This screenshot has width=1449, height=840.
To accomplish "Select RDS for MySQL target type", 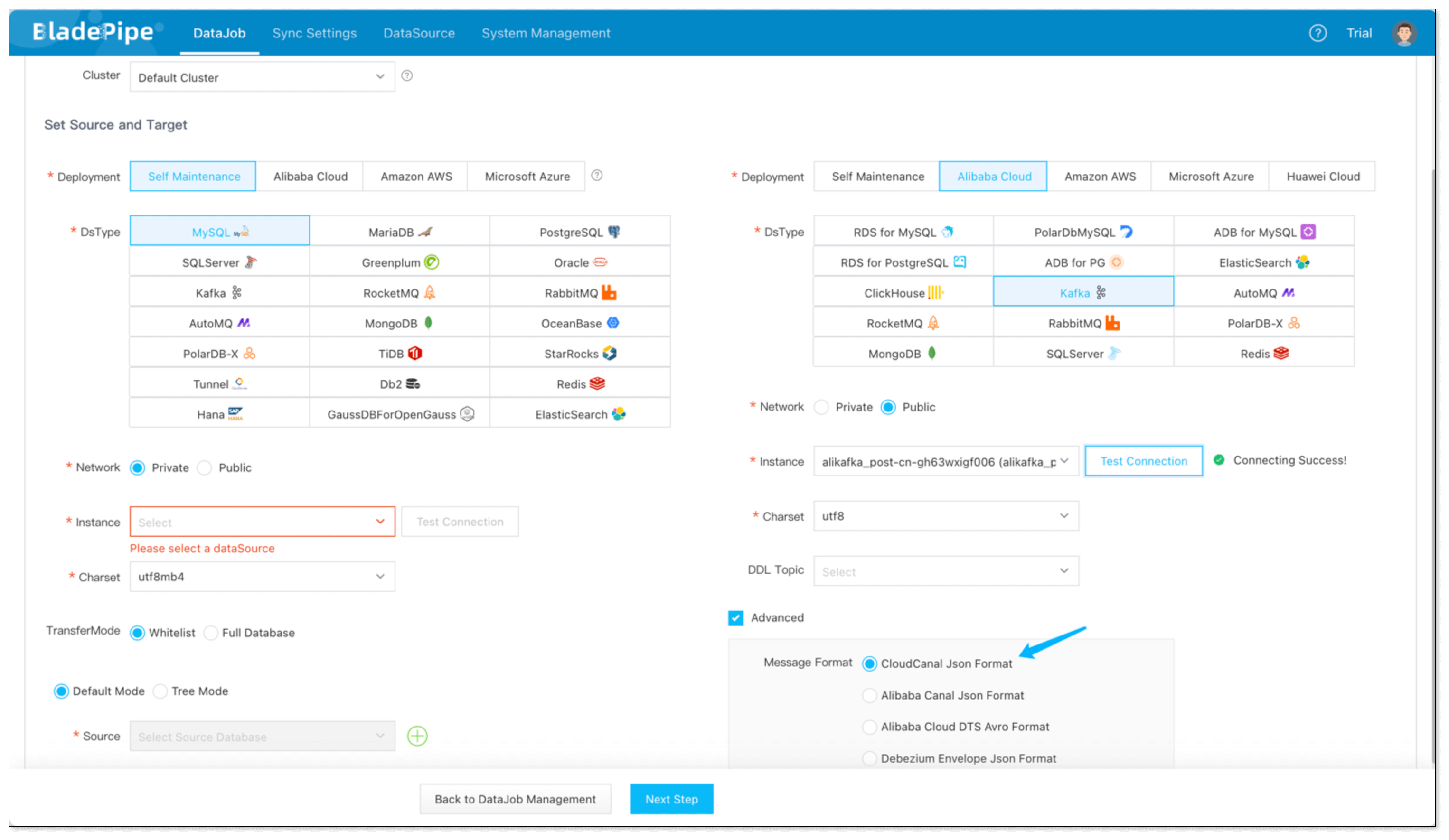I will pos(903,231).
